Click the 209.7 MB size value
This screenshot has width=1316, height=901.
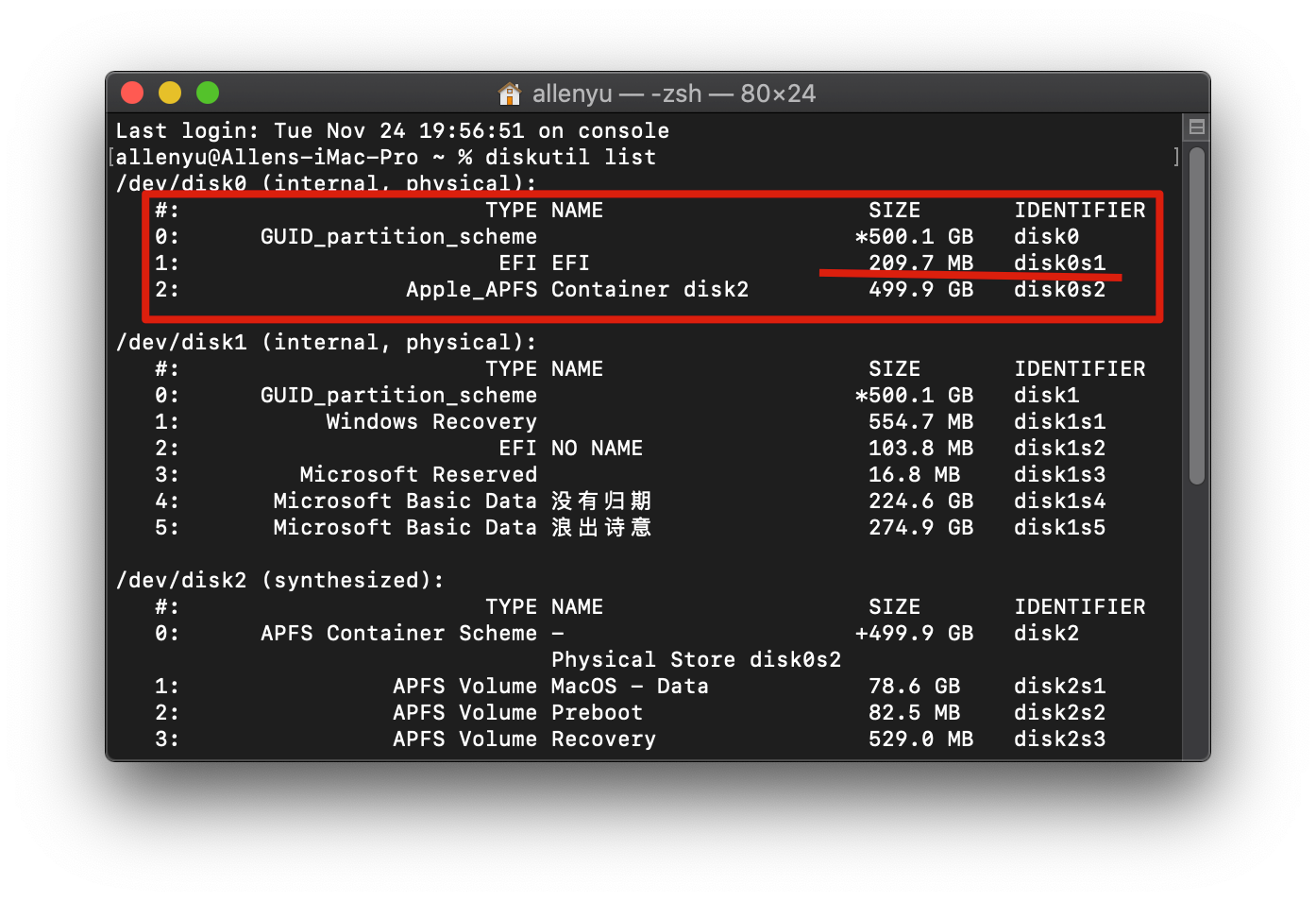pos(920,263)
